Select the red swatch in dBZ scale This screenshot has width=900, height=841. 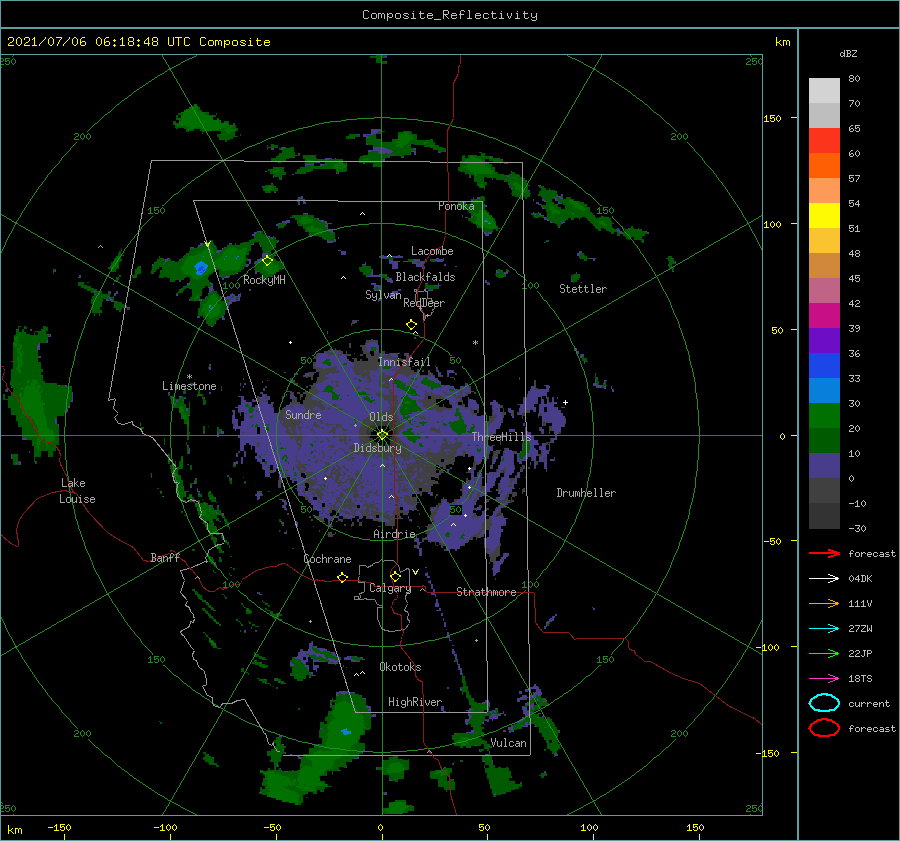click(824, 140)
